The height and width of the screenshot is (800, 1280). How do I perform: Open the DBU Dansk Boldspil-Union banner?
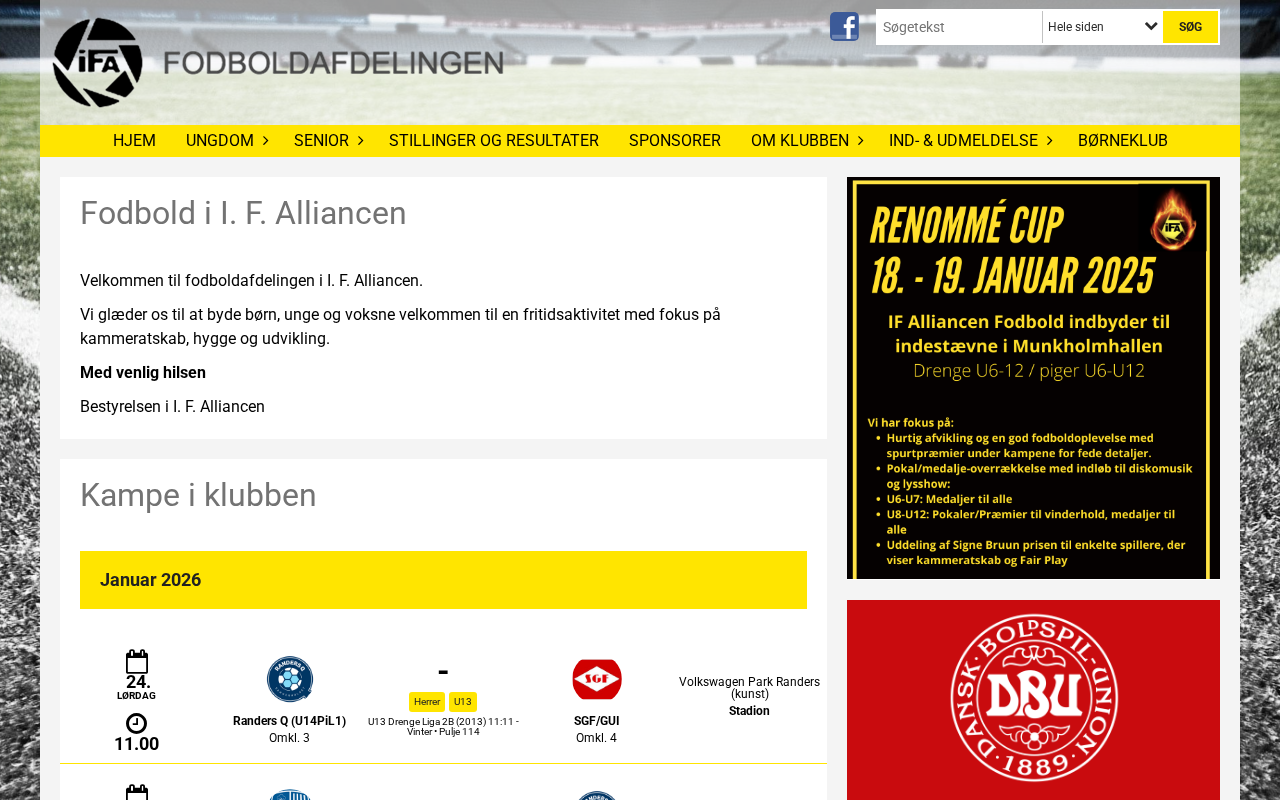(x=1033, y=700)
